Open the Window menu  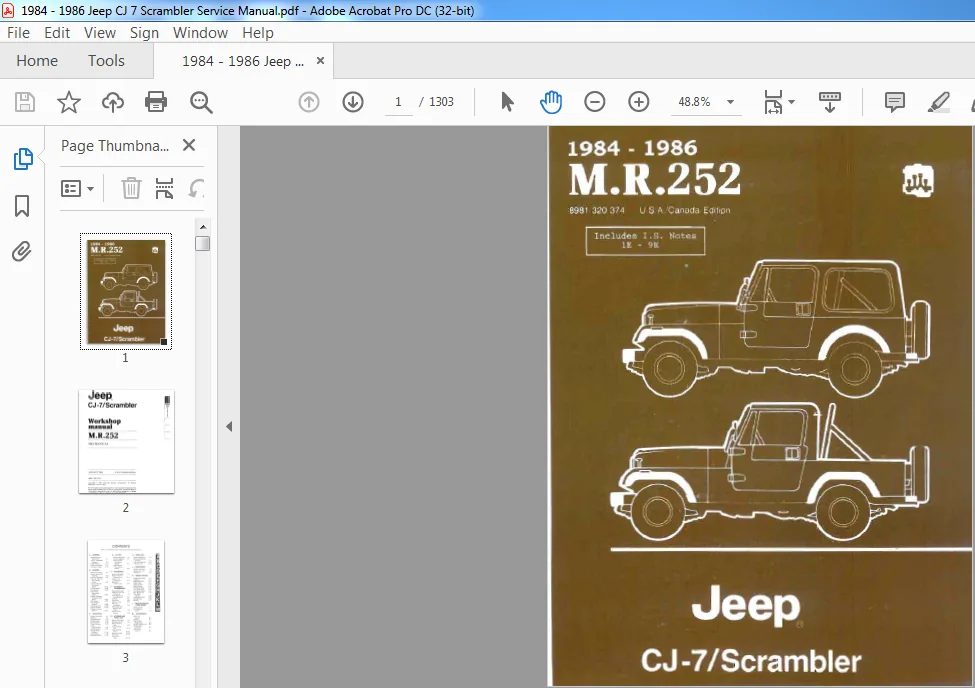200,33
